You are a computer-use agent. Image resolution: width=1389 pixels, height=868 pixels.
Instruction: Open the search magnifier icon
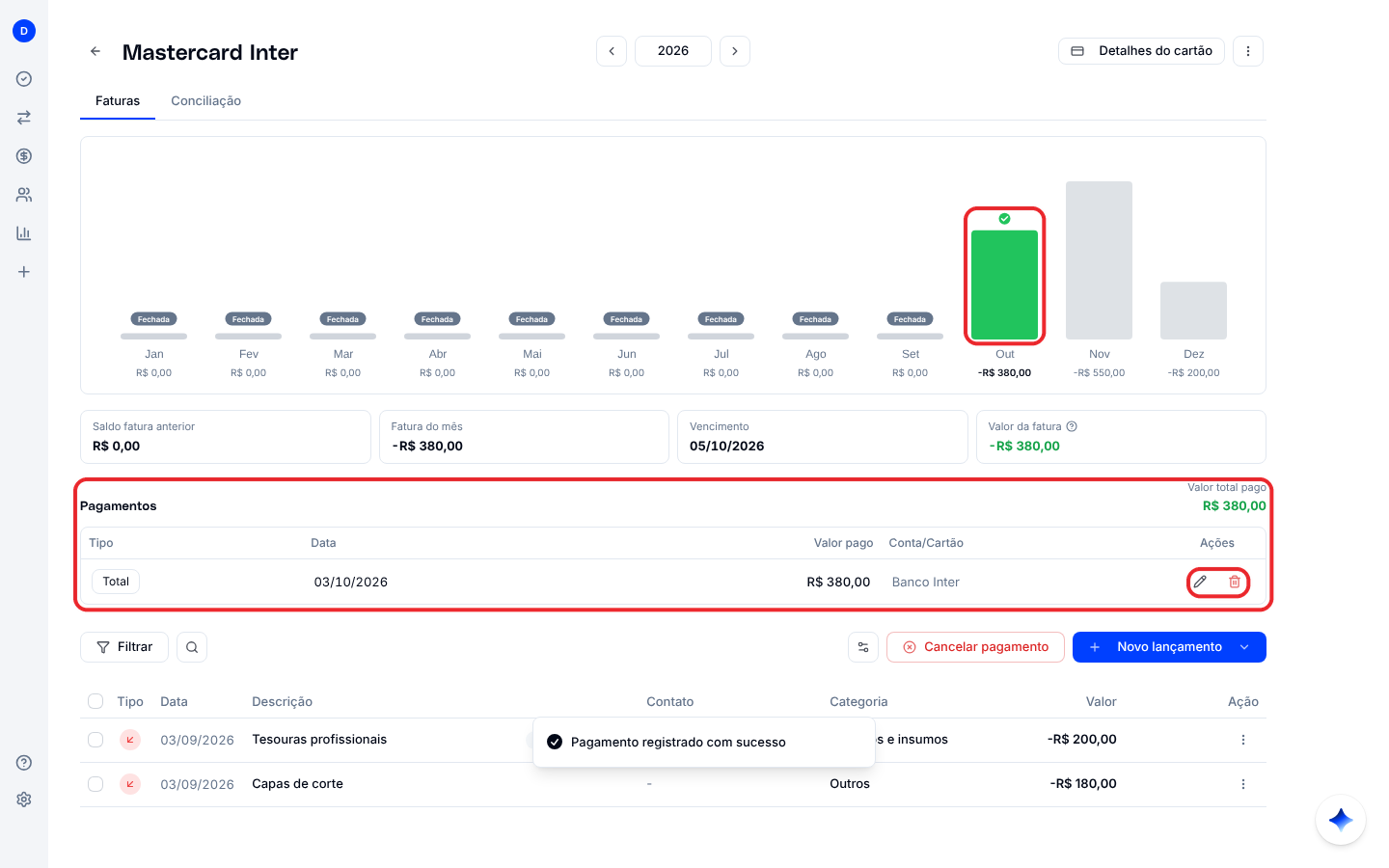coord(192,647)
